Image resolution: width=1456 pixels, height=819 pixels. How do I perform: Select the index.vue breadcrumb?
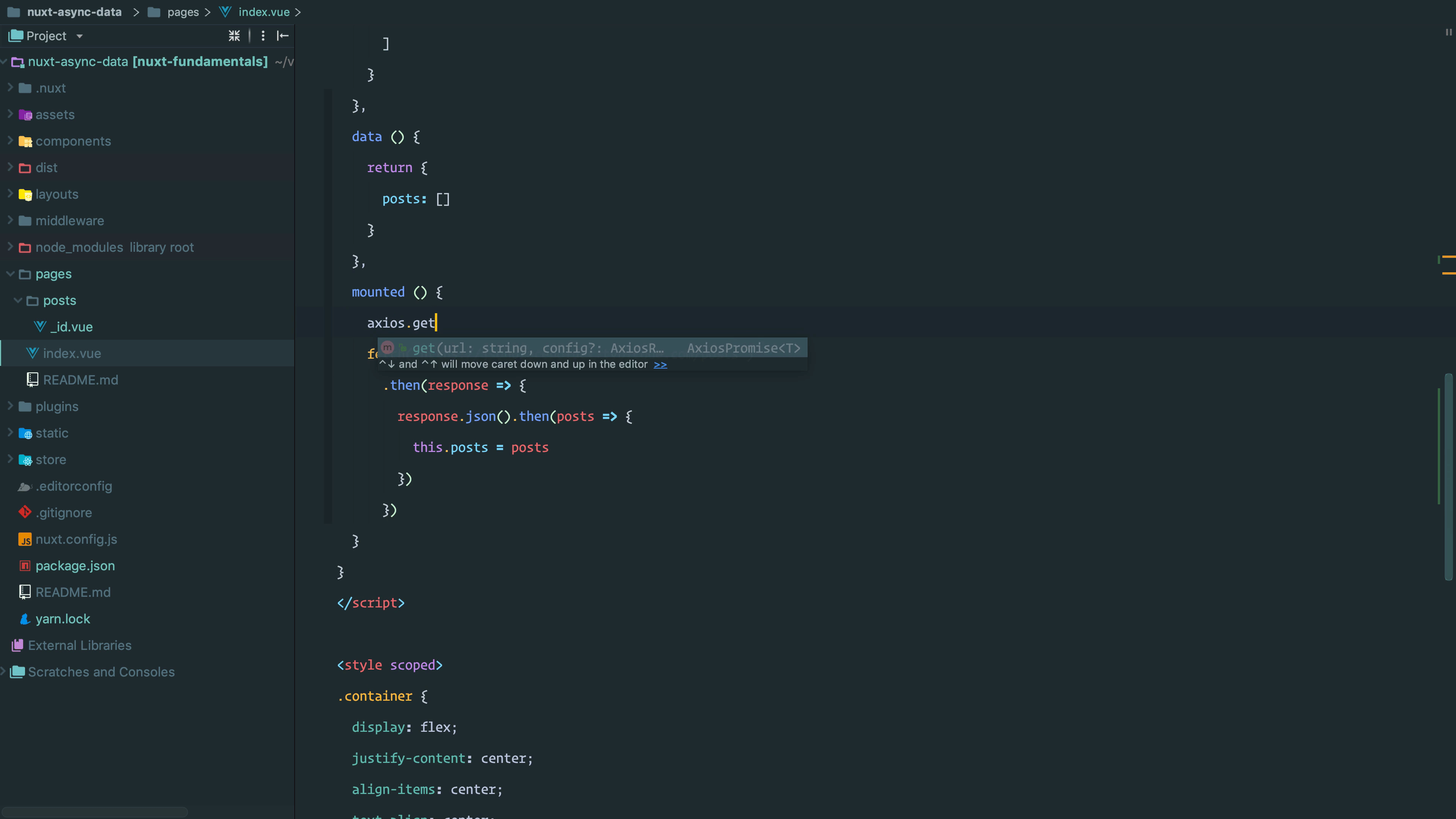264,12
